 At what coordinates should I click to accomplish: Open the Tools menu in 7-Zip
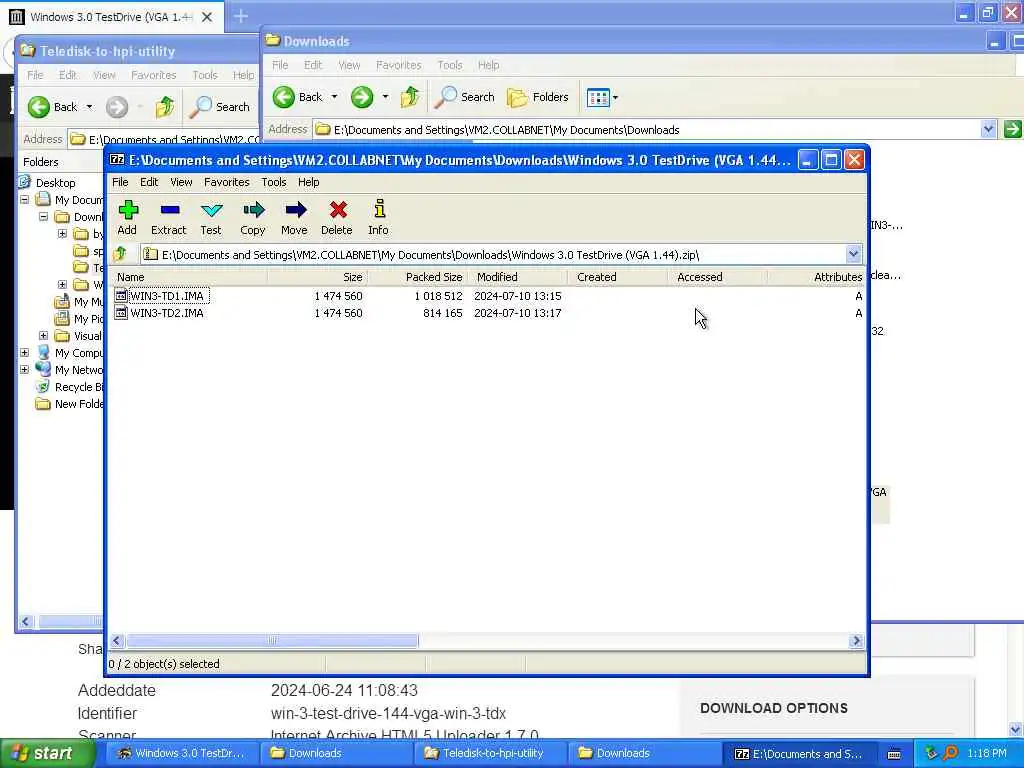point(274,182)
